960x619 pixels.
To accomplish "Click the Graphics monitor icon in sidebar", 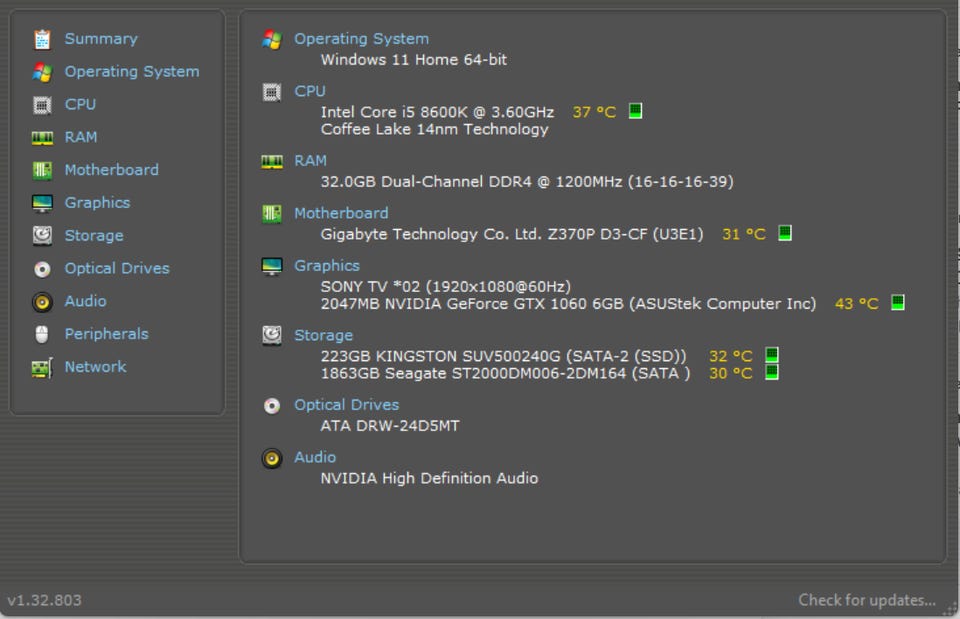I will click(42, 203).
